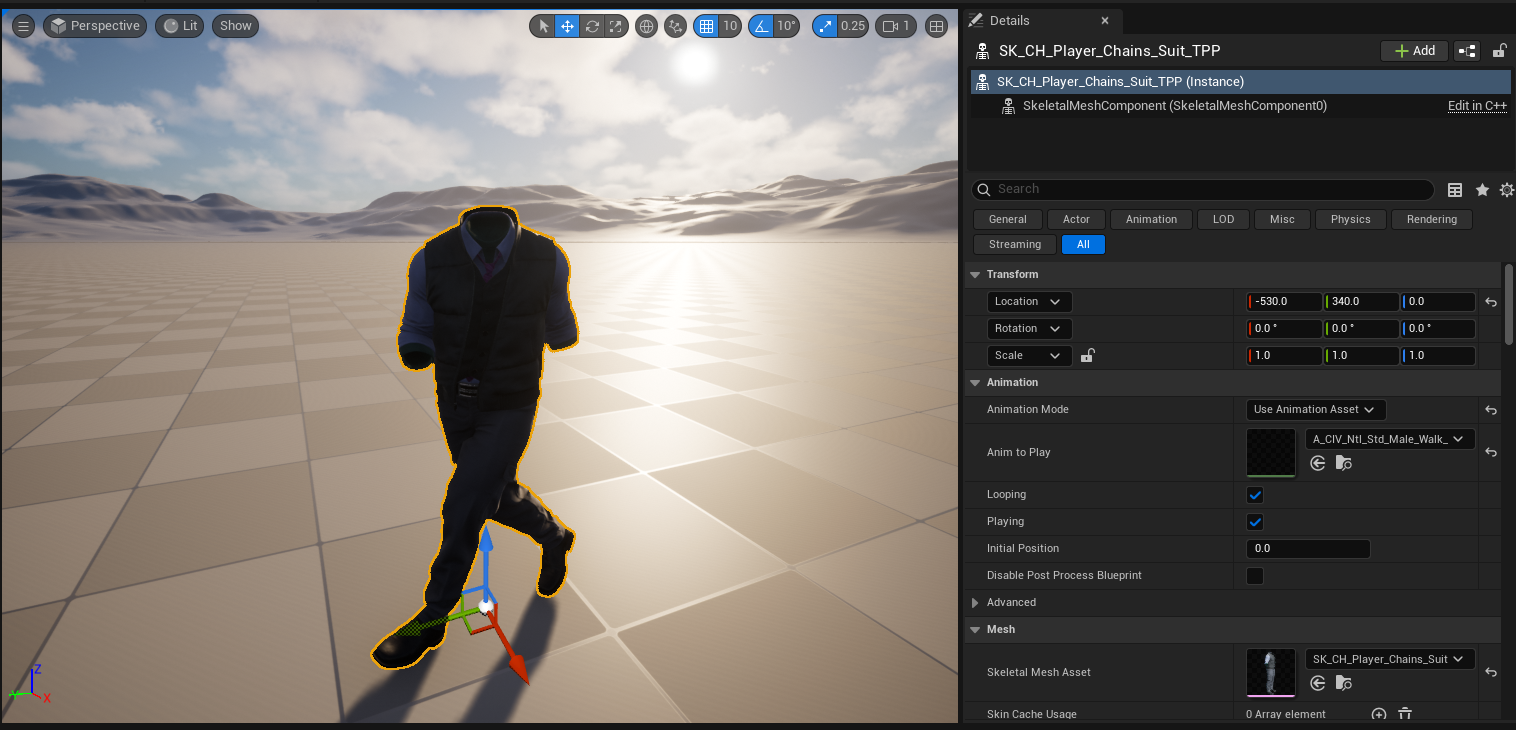Select the Actor filter tab
Screen dimensions: 1516x730
coord(1077,219)
